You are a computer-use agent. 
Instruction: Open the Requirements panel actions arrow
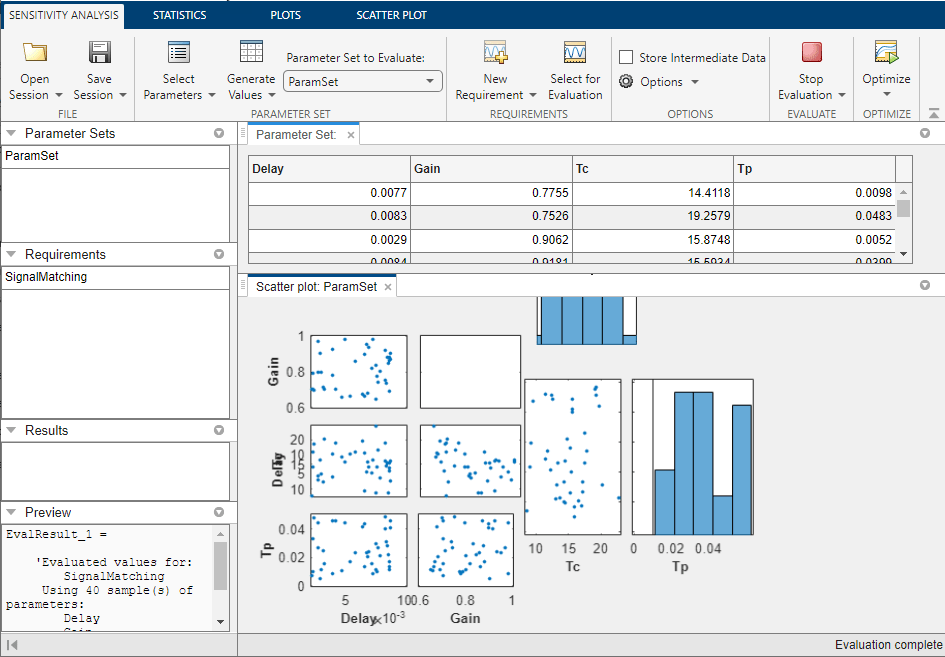click(x=219, y=255)
